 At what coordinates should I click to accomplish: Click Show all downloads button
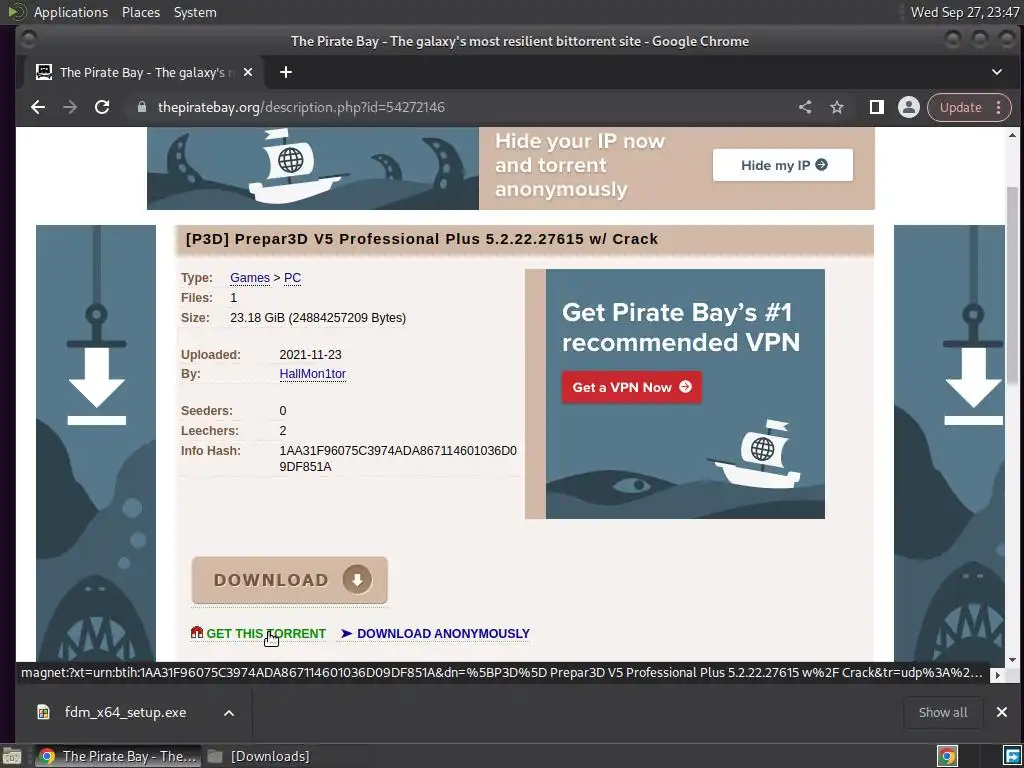(x=942, y=712)
